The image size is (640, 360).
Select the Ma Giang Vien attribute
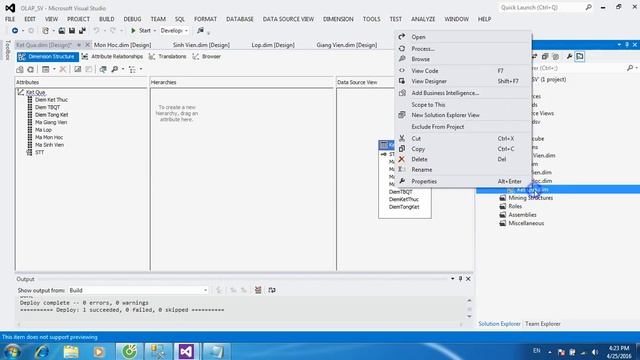51,122
